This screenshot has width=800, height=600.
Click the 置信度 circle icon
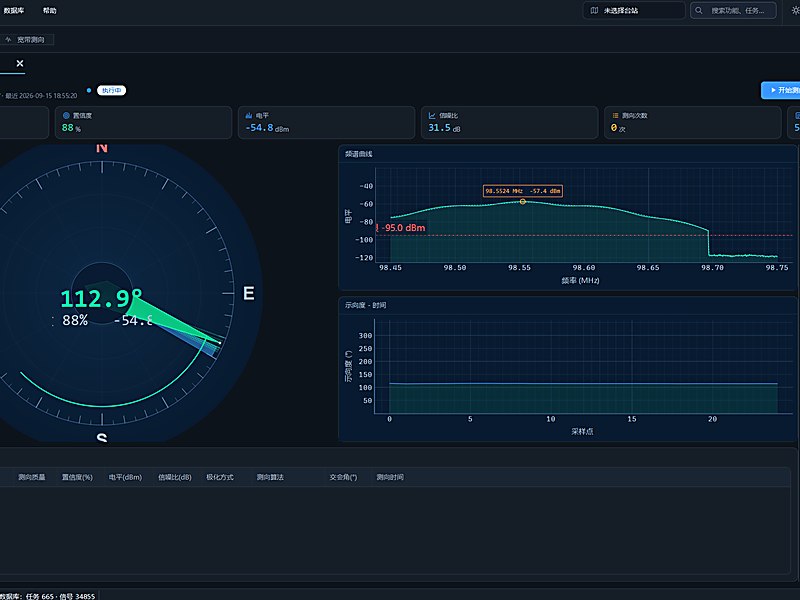tap(66, 116)
